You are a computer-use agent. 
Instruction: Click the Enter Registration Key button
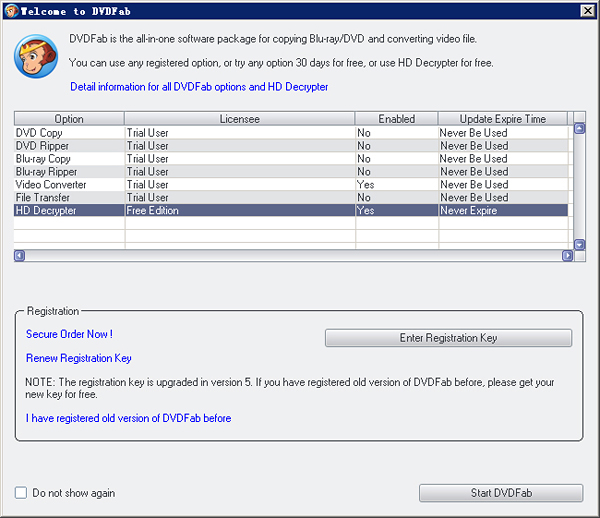pyautogui.click(x=448, y=338)
